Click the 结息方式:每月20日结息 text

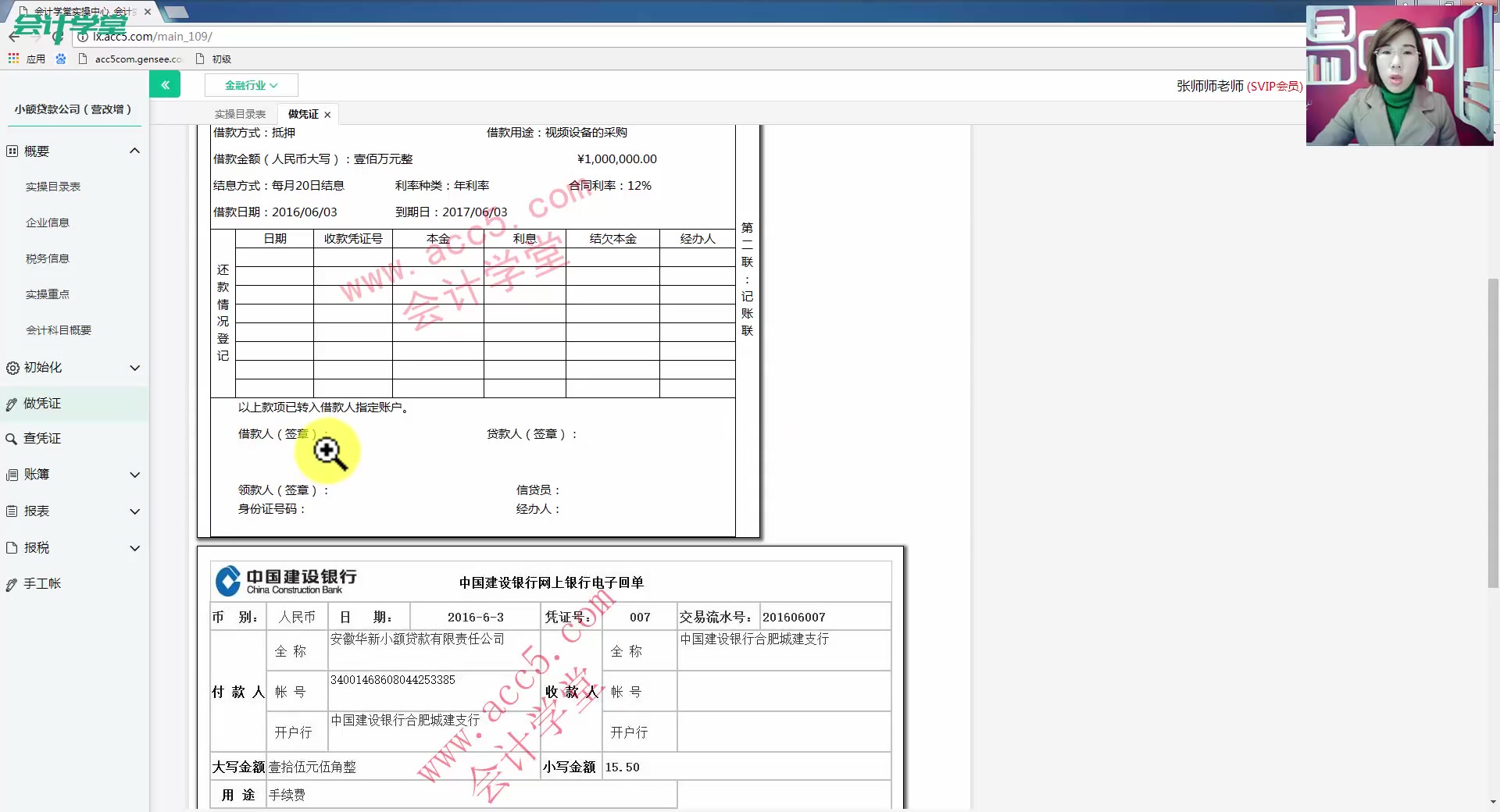[x=279, y=186]
